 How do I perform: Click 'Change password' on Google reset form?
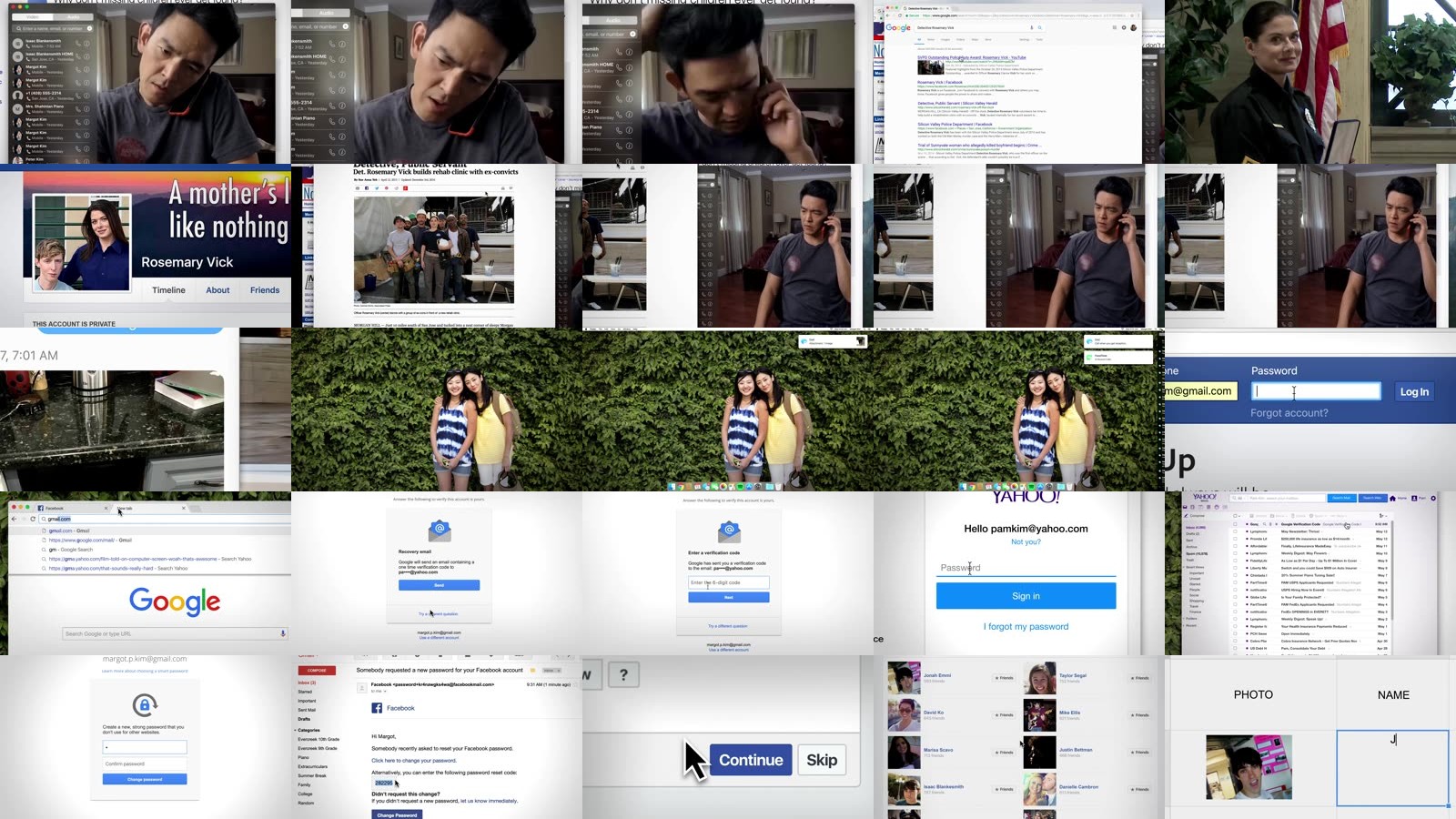[x=145, y=779]
